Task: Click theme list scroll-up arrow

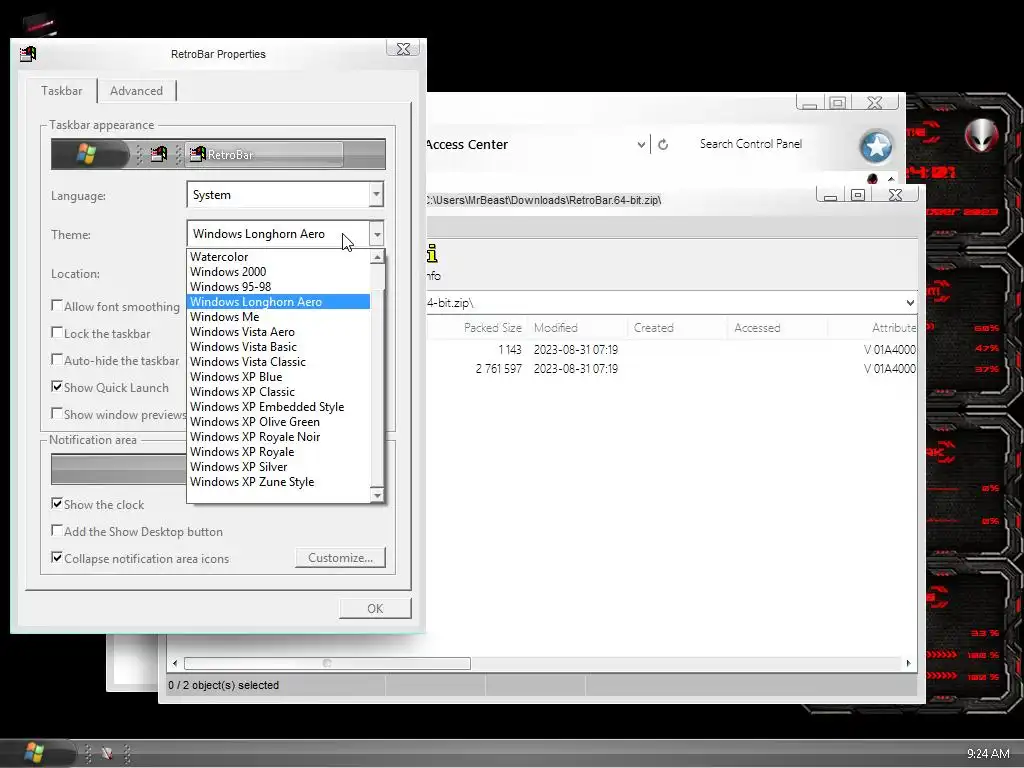Action: tap(377, 257)
